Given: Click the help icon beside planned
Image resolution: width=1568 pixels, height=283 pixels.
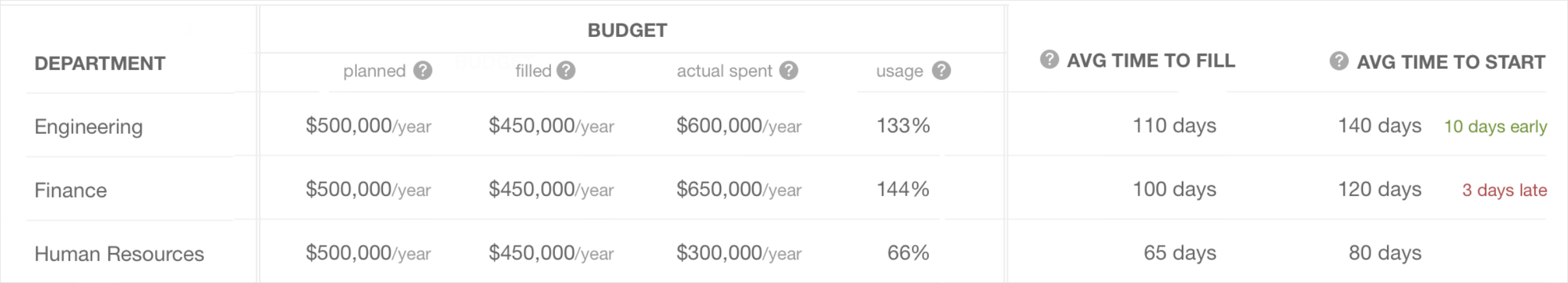Looking at the screenshot, I should [423, 71].
